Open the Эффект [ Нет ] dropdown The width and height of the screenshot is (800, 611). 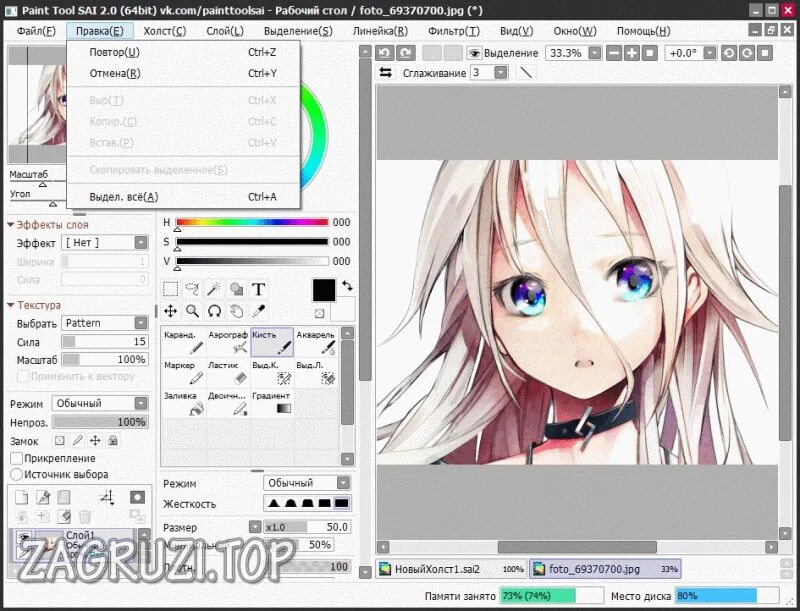(x=105, y=242)
